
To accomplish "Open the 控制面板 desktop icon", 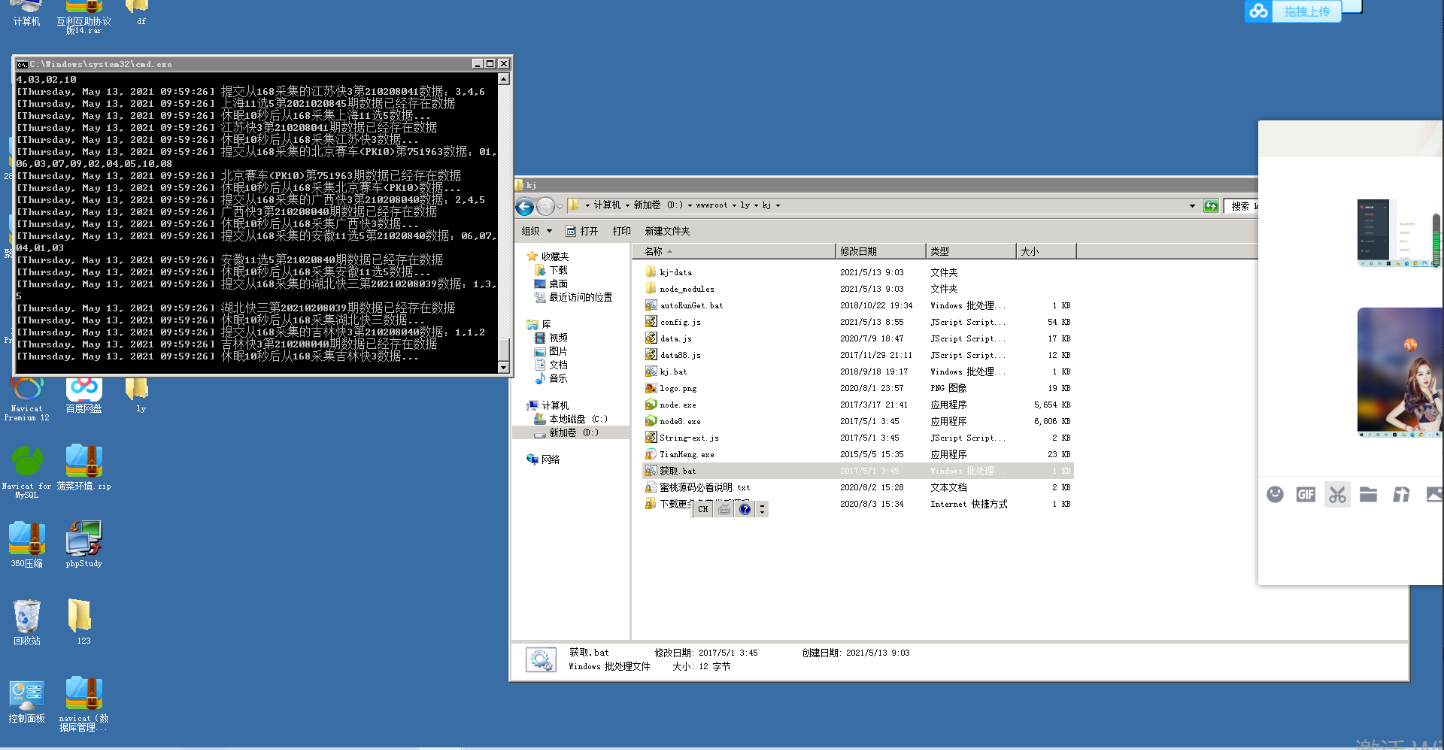I will (x=27, y=700).
